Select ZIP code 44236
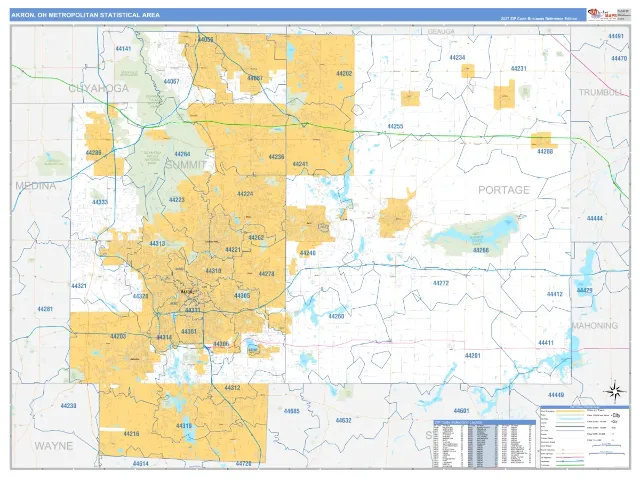The width and height of the screenshot is (640, 480). tap(276, 157)
